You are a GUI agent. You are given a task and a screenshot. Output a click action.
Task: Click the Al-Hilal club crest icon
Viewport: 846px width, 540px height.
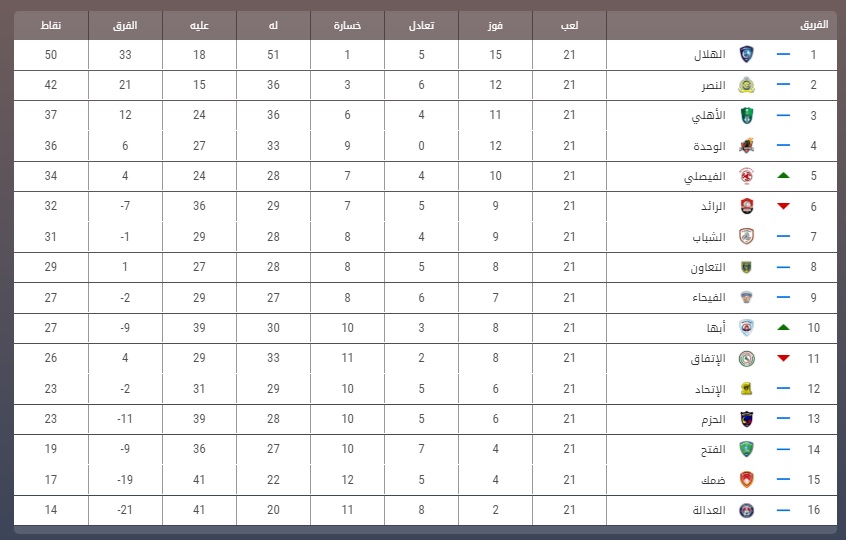746,54
